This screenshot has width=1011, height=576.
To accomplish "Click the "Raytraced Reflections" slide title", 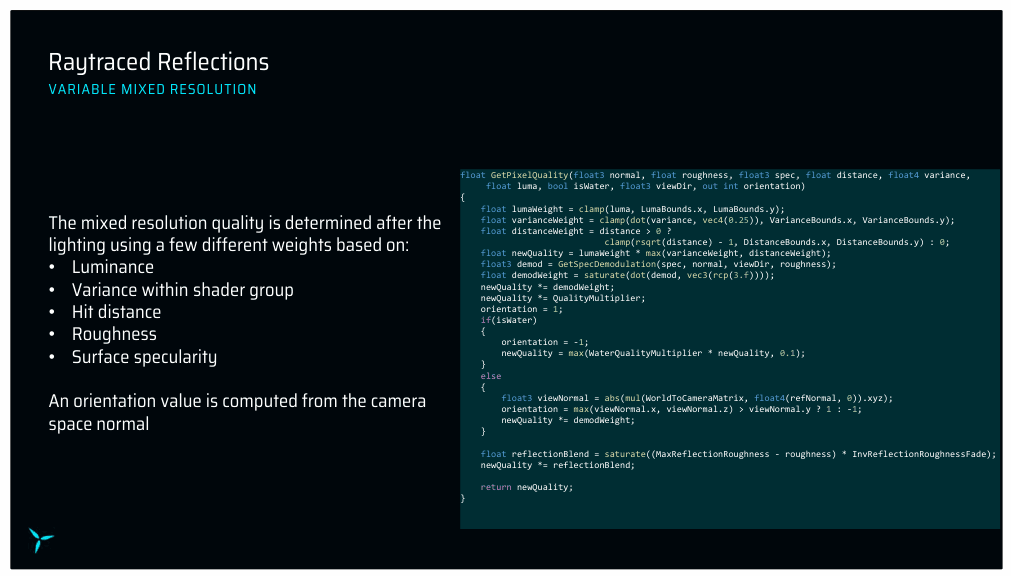I will [159, 63].
